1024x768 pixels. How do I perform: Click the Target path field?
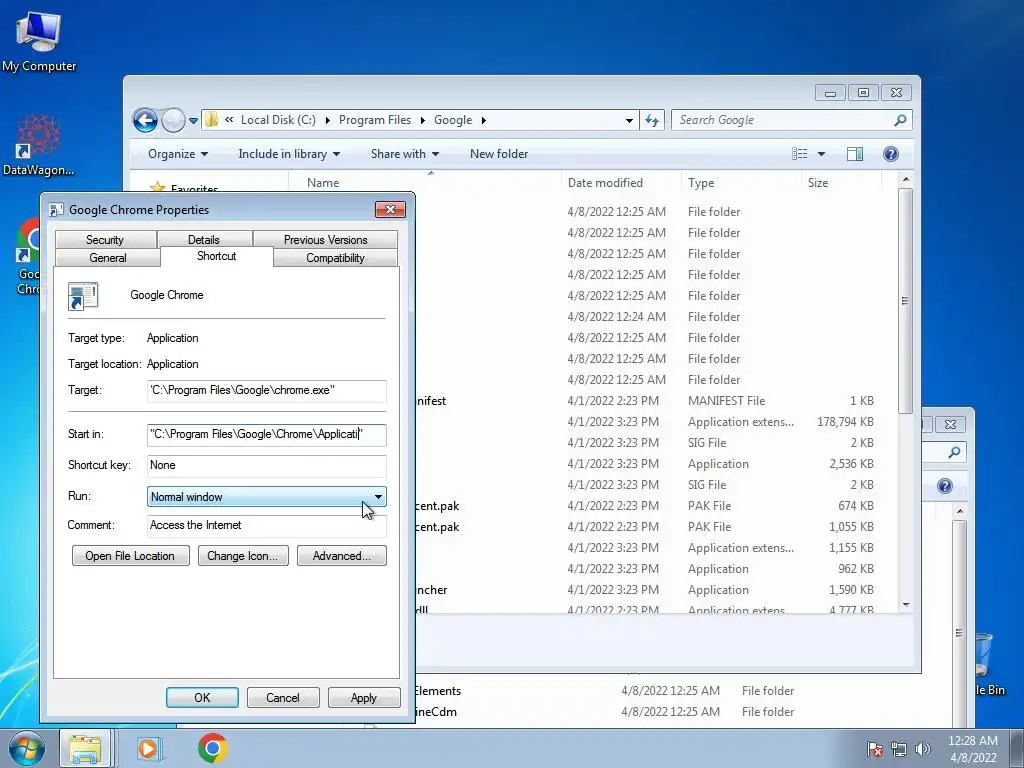(266, 391)
